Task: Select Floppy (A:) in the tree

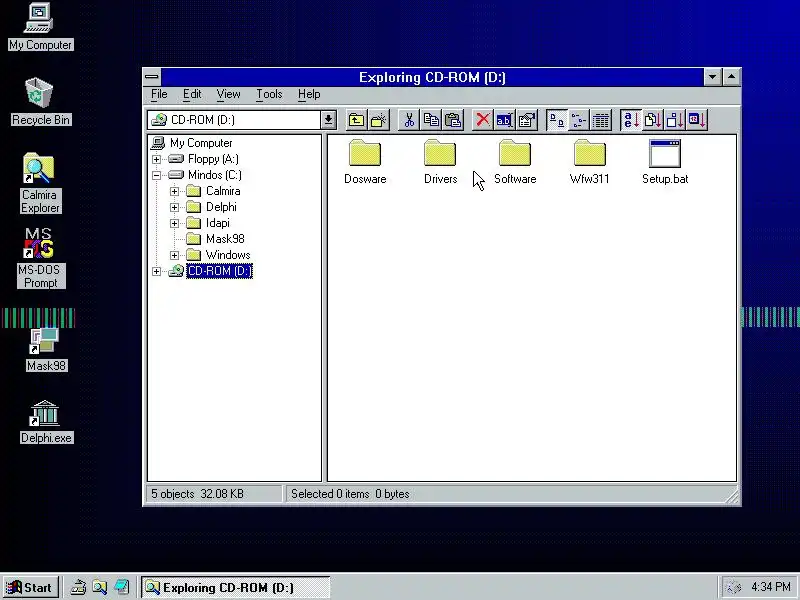Action: click(213, 159)
